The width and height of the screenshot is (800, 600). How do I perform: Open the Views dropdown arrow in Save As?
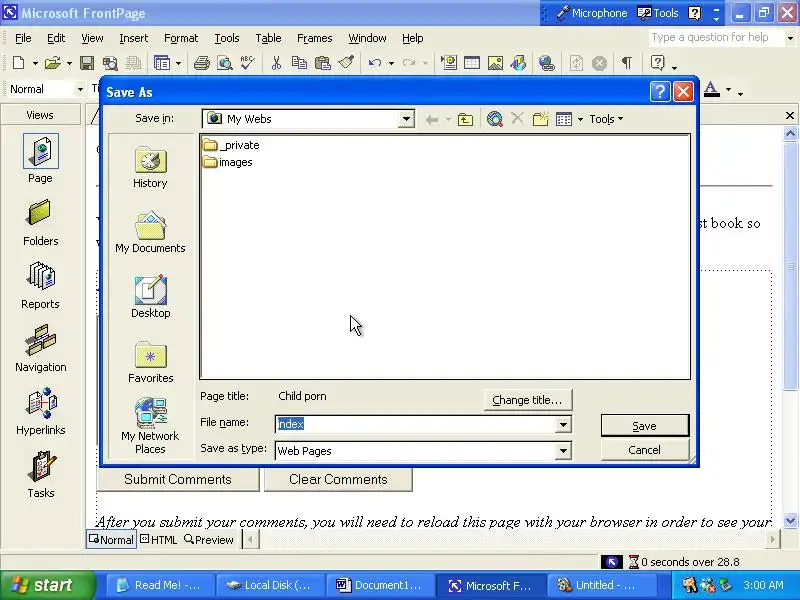(580, 120)
